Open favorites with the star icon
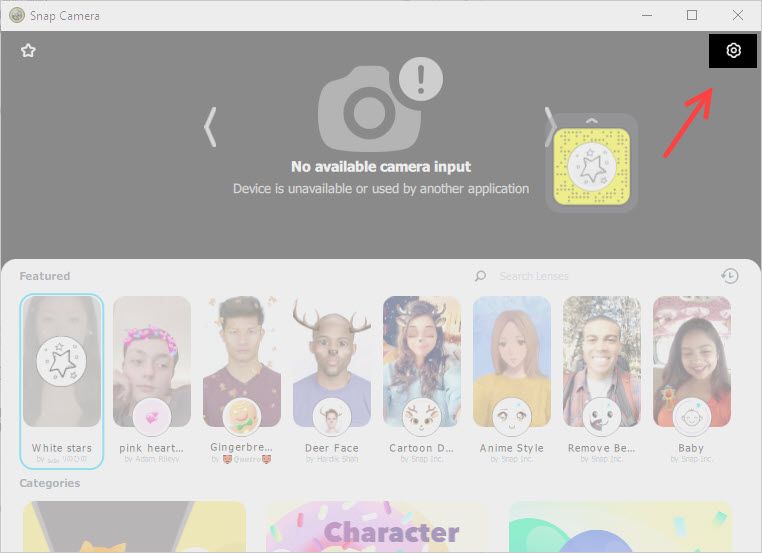Screen dimensions: 762x553 click(28, 51)
